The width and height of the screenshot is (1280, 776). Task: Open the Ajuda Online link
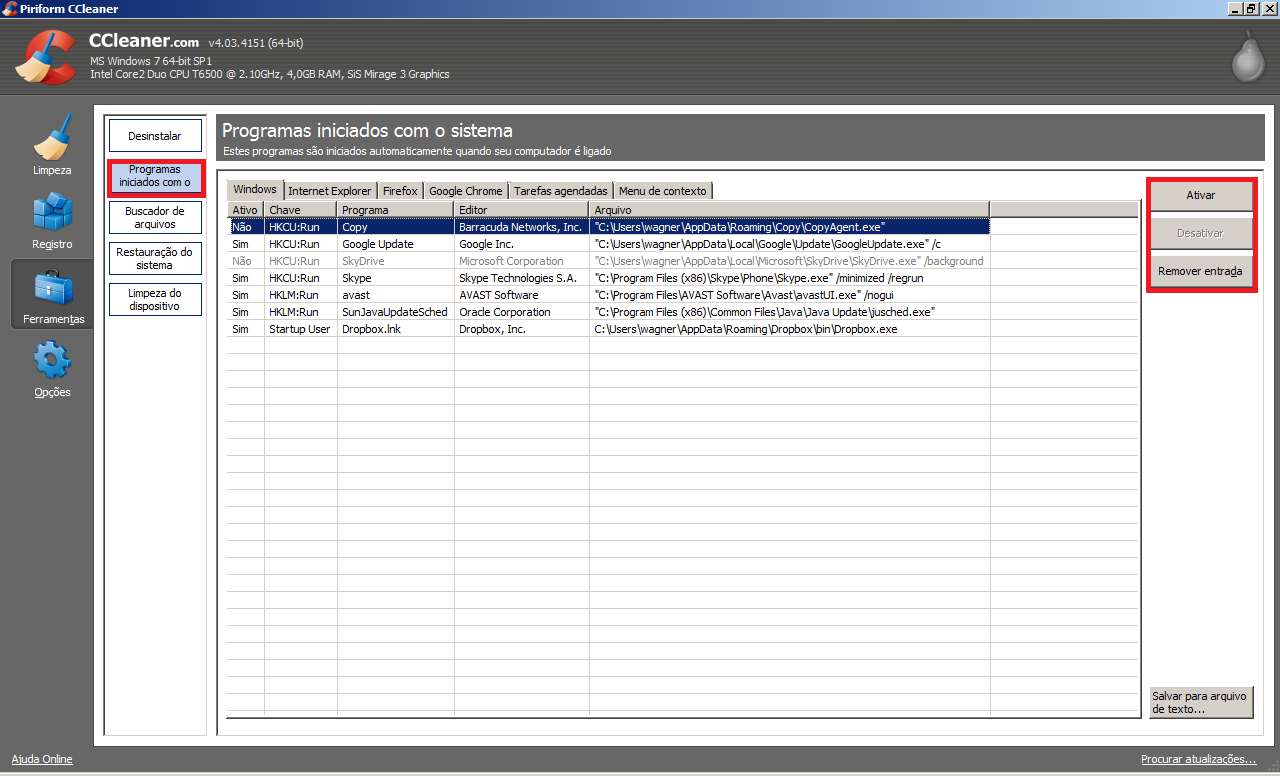pyautogui.click(x=42, y=760)
